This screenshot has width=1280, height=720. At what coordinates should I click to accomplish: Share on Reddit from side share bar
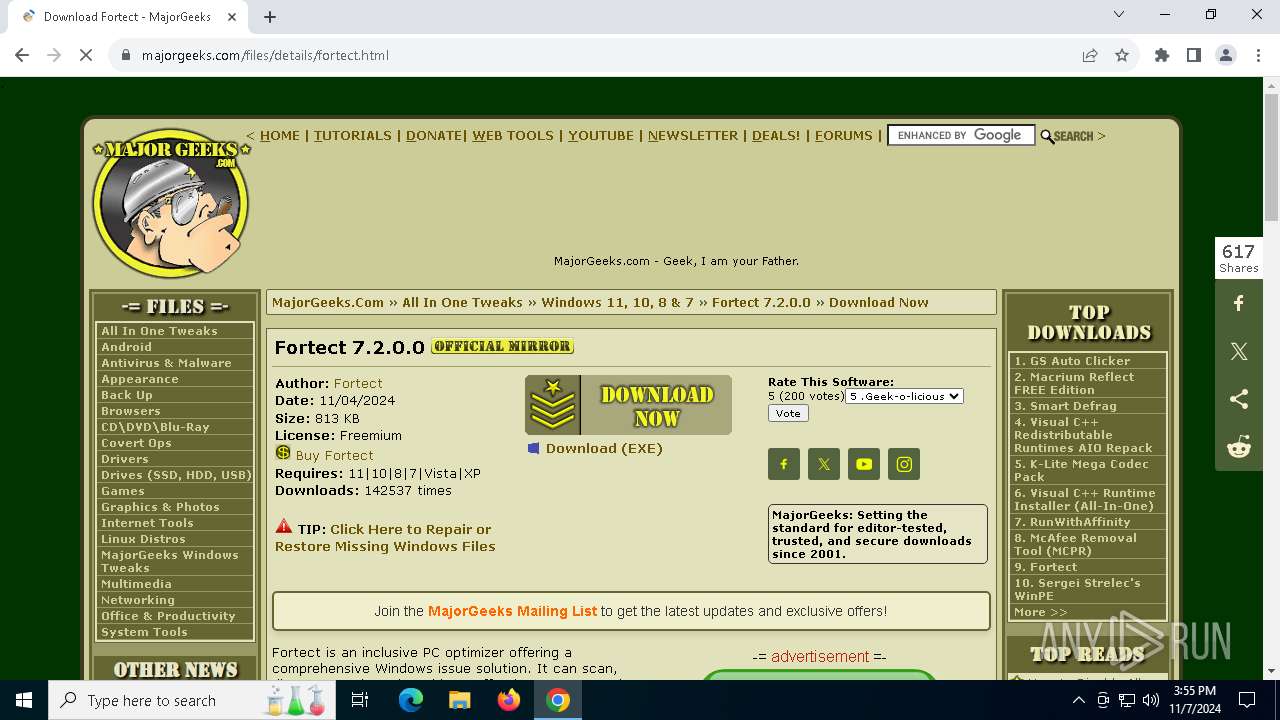[1239, 447]
